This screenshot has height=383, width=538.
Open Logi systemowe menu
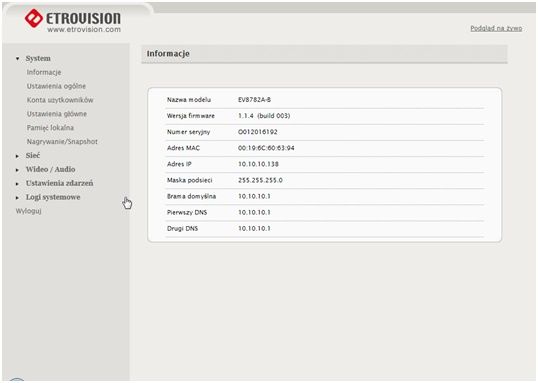(53, 197)
